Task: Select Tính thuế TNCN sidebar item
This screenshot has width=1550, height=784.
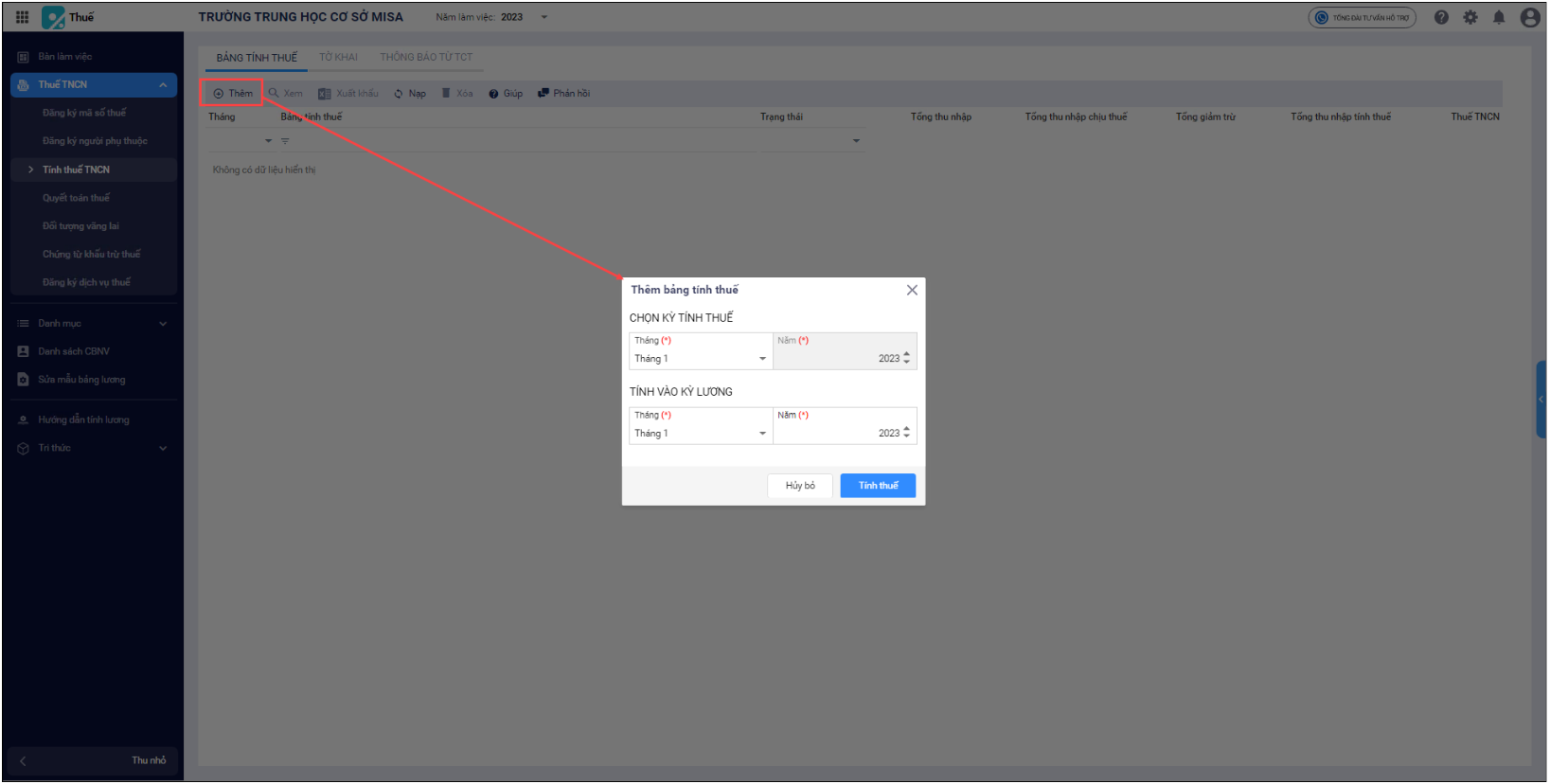Action: pyautogui.click(x=93, y=169)
